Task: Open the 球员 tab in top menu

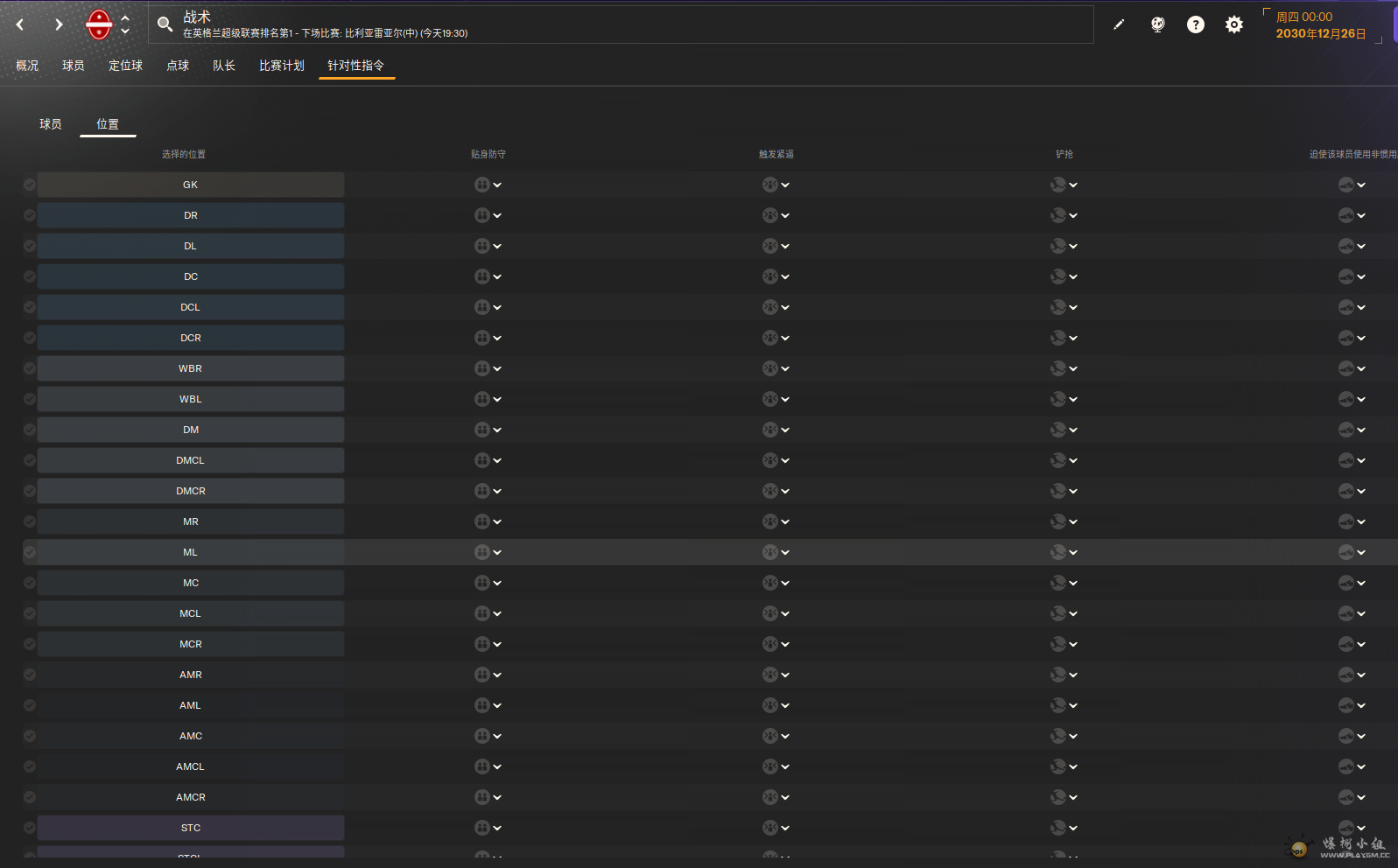Action: click(x=74, y=66)
